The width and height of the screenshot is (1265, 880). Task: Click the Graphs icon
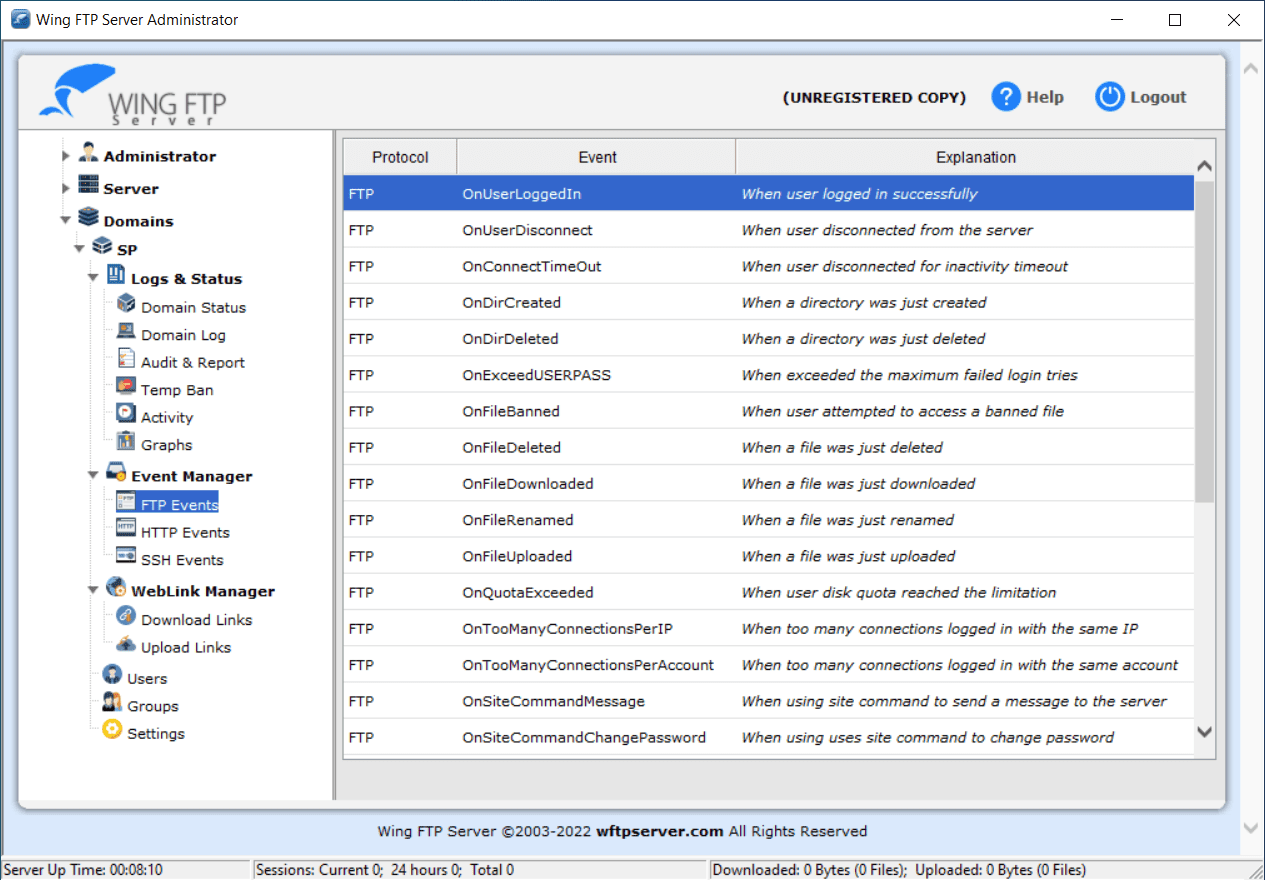[126, 442]
